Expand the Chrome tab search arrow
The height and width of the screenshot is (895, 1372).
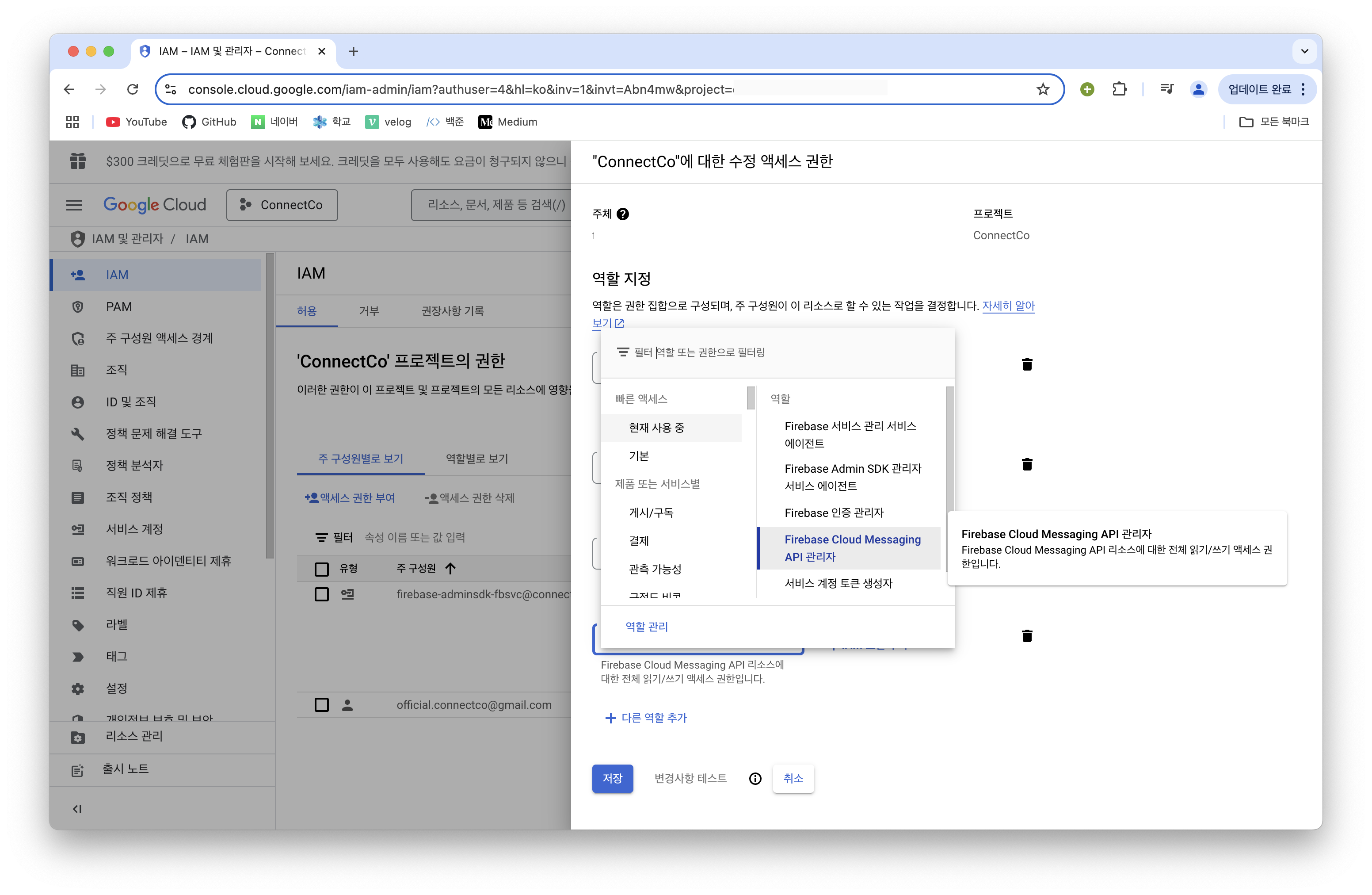pyautogui.click(x=1304, y=51)
